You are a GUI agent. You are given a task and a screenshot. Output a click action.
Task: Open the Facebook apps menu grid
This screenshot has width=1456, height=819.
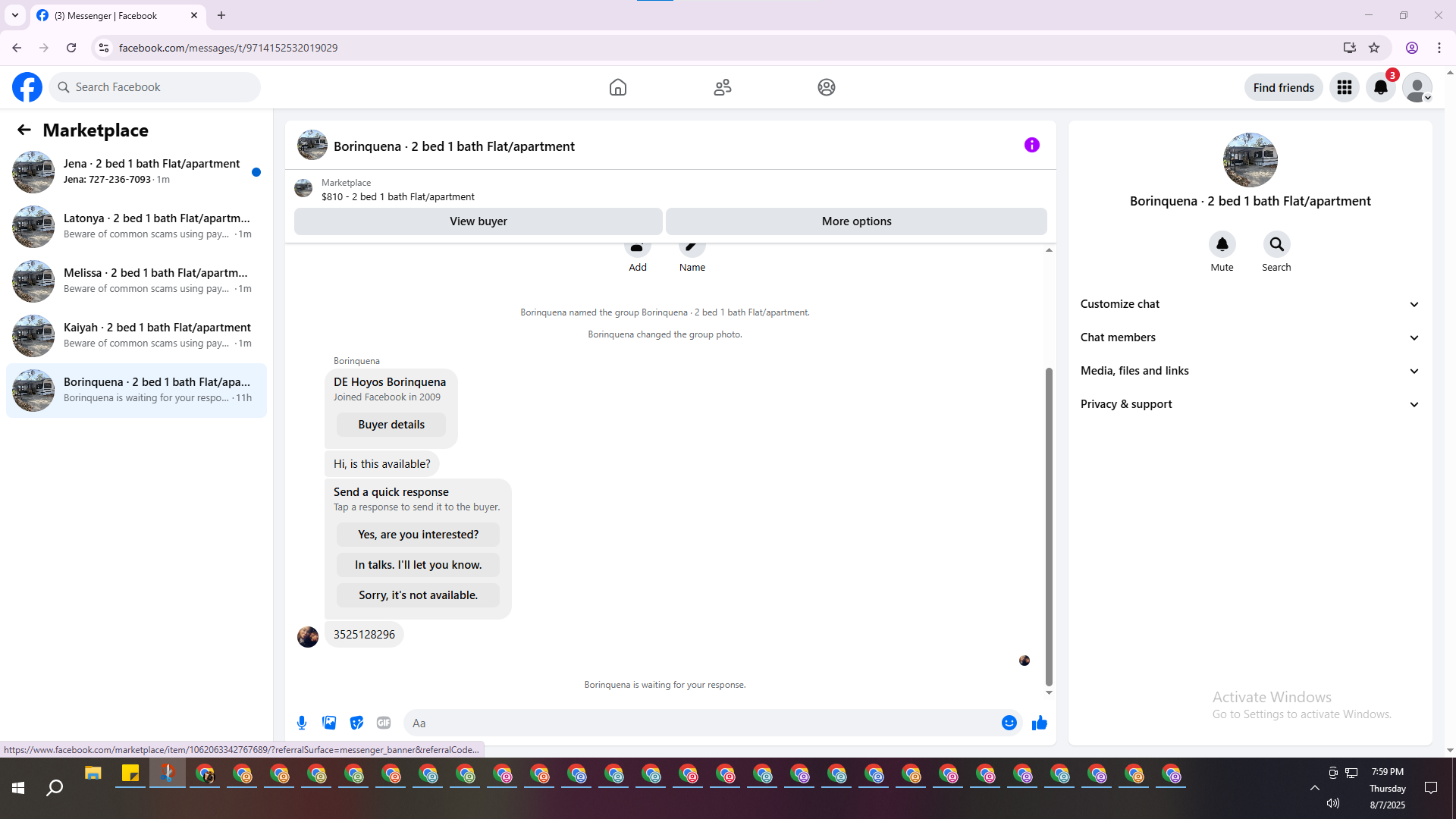pyautogui.click(x=1345, y=87)
